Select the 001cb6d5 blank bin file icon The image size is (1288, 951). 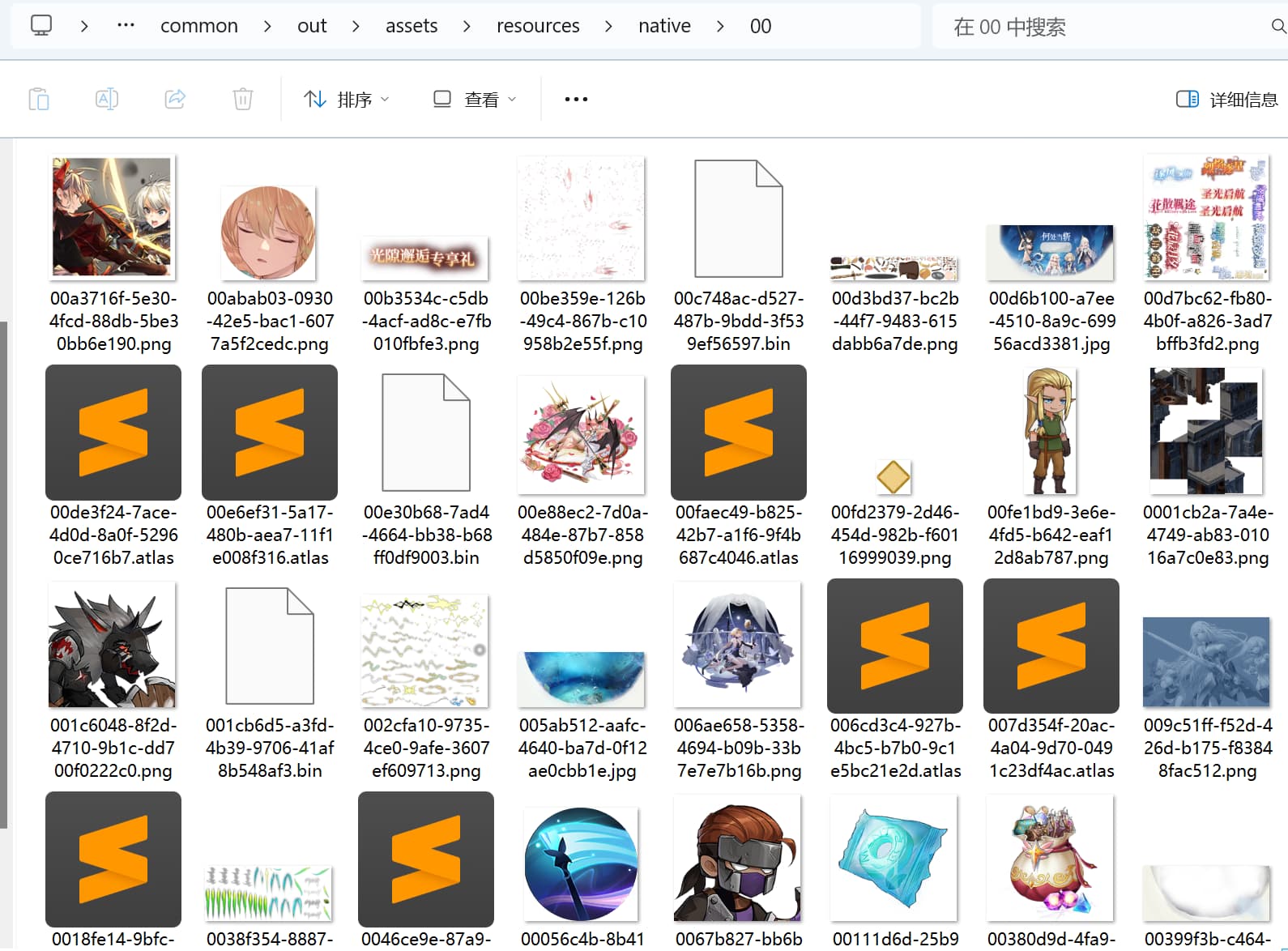(269, 646)
